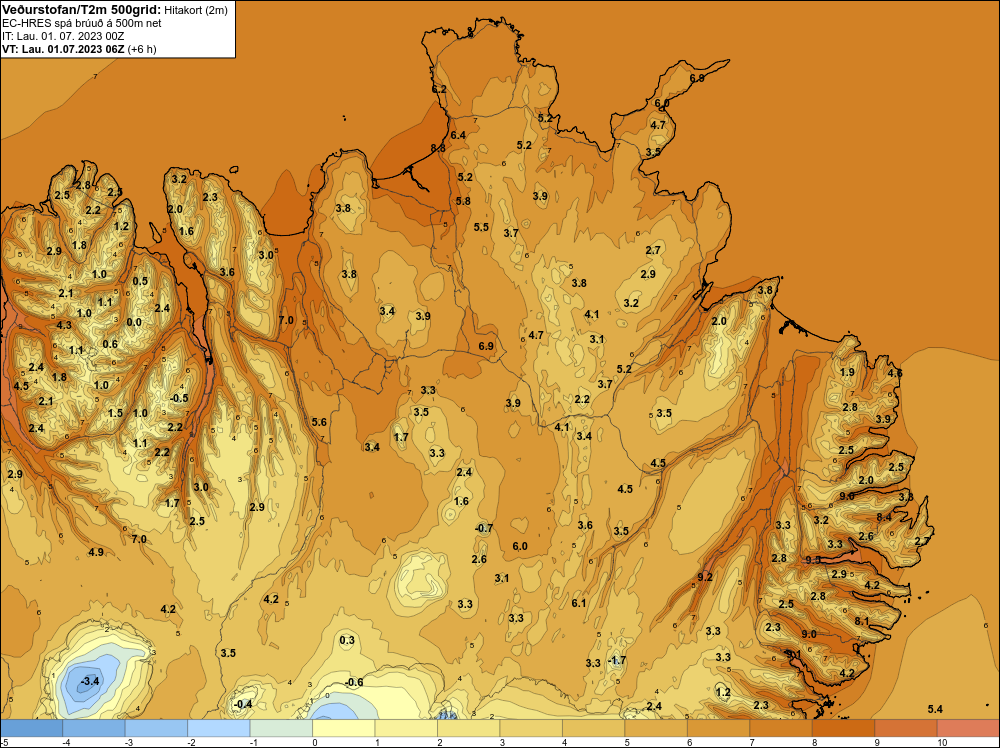Pick the legend color between -1 and 0
Image resolution: width=1000 pixels, height=748 pixels.
[281, 728]
